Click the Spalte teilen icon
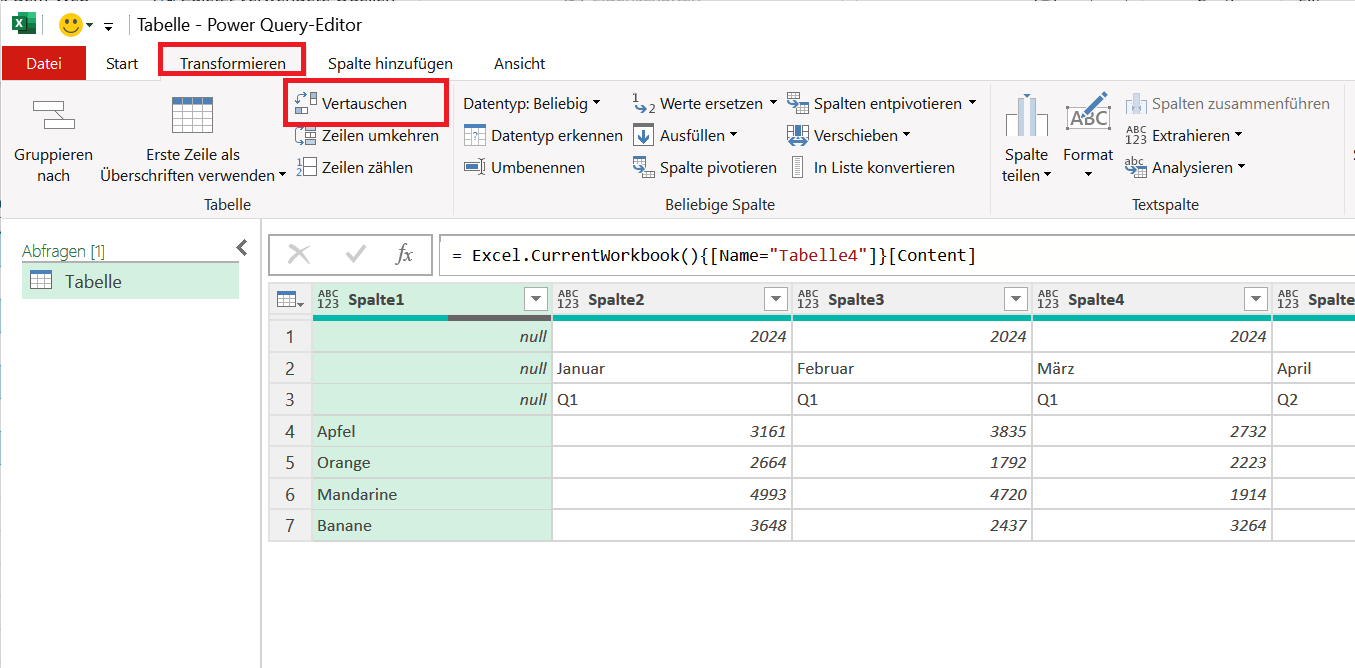 1026,116
